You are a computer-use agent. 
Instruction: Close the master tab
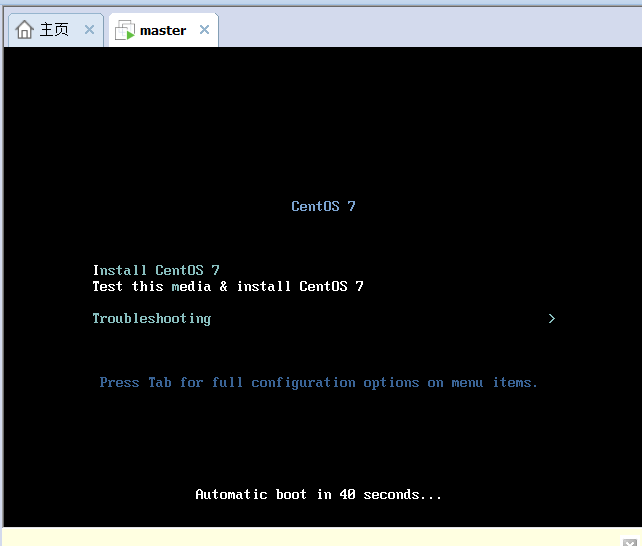click(x=204, y=29)
